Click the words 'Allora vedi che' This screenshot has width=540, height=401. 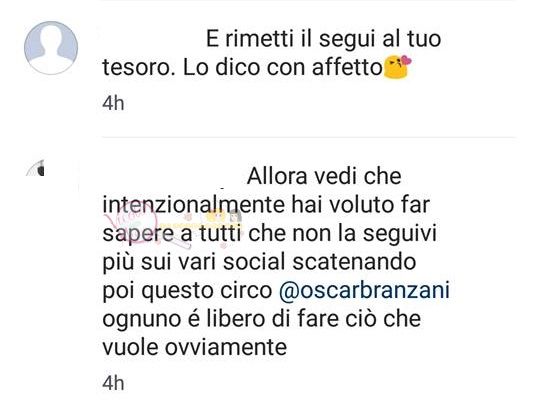(x=324, y=176)
